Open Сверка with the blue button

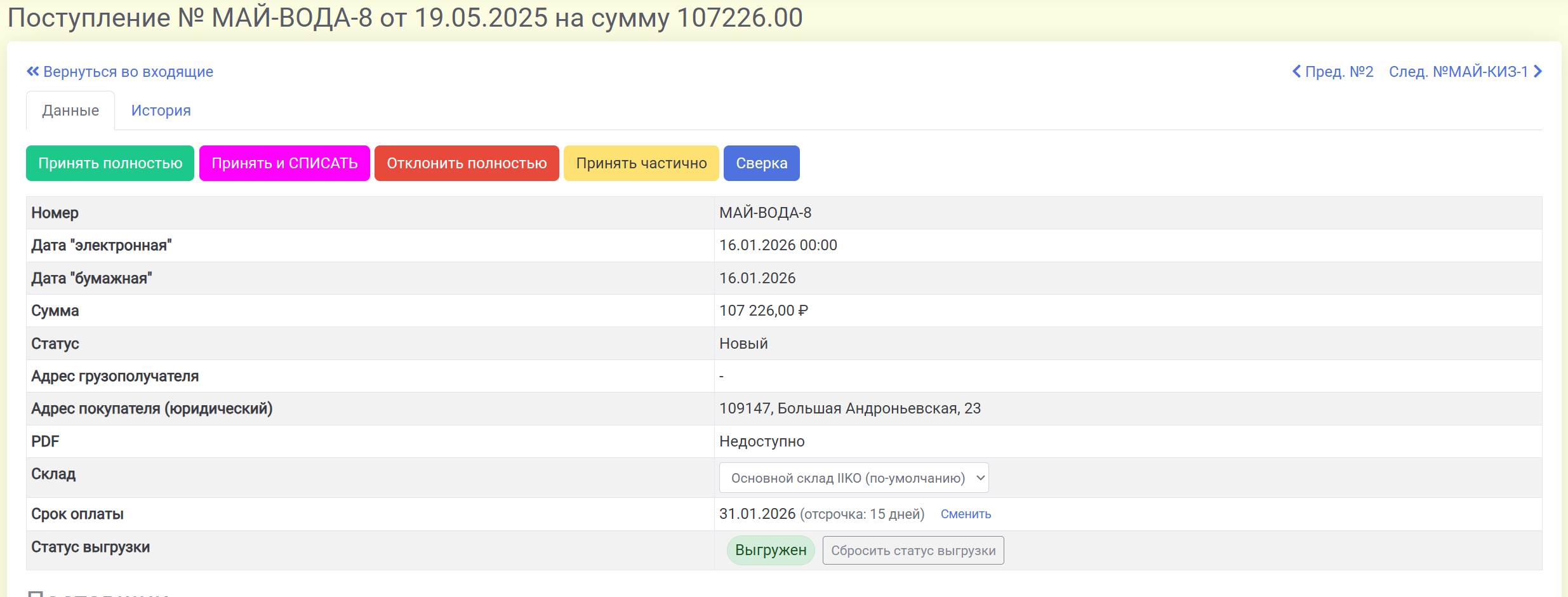click(761, 163)
